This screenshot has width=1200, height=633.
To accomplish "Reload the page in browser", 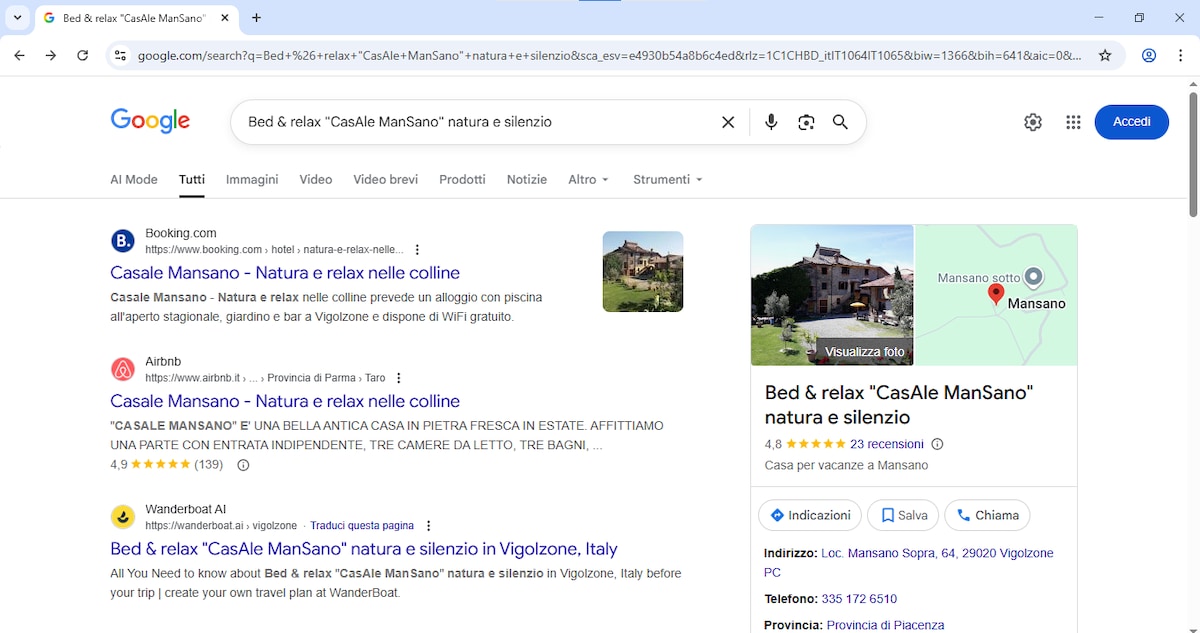I will pos(83,56).
